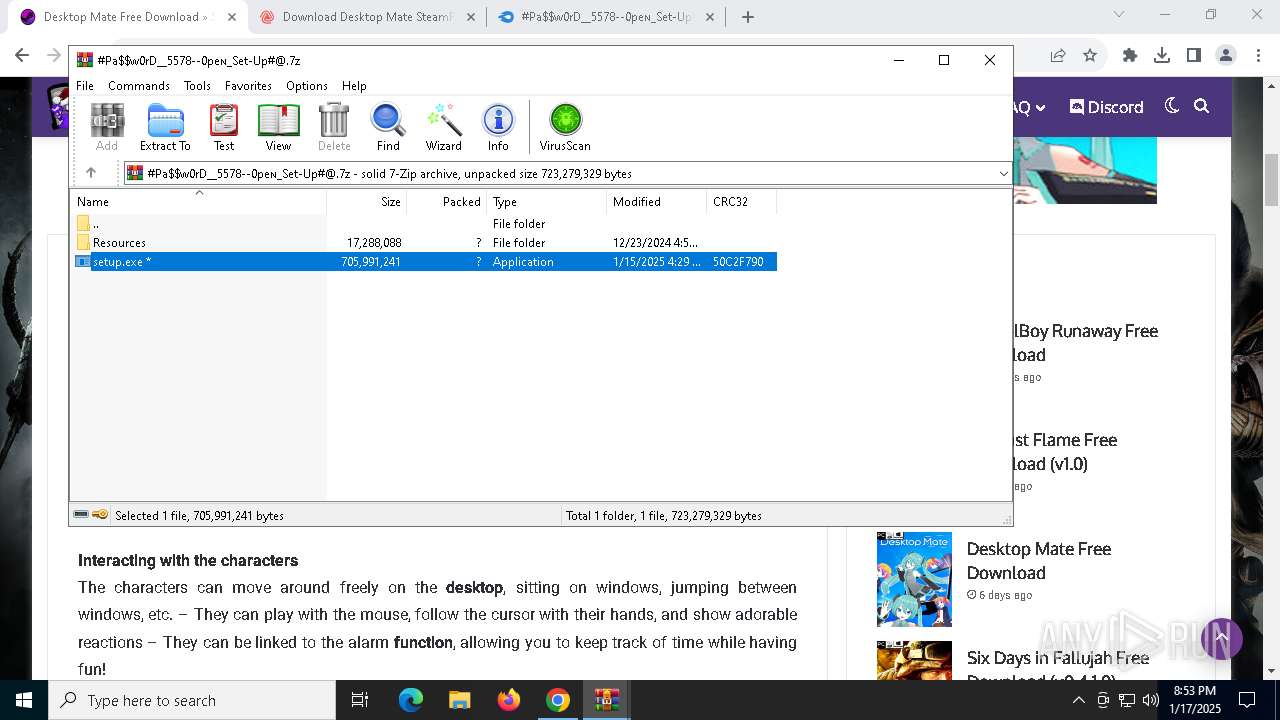Viewport: 1280px width, 720px height.
Task: Click the drive icon in status bar
Action: [81, 515]
